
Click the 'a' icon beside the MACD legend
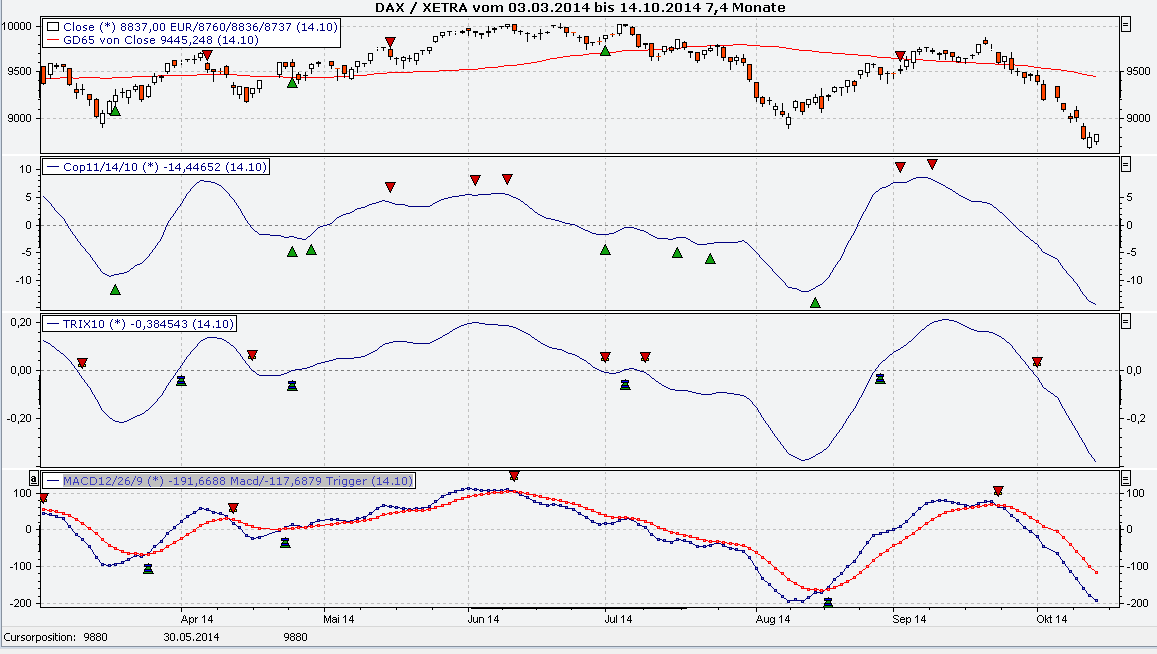(x=33, y=478)
